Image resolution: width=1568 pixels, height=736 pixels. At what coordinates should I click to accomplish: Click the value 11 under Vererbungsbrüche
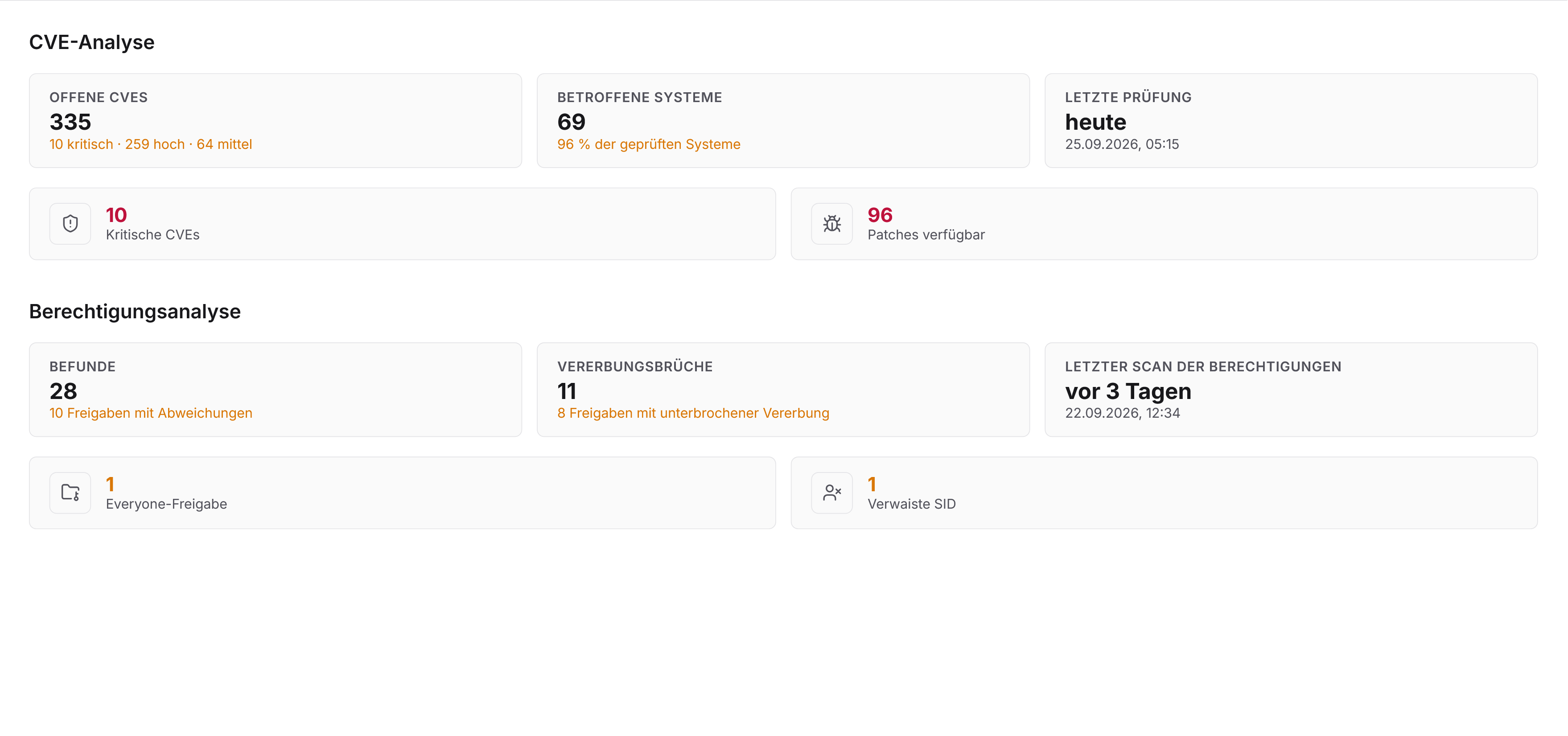click(x=567, y=391)
